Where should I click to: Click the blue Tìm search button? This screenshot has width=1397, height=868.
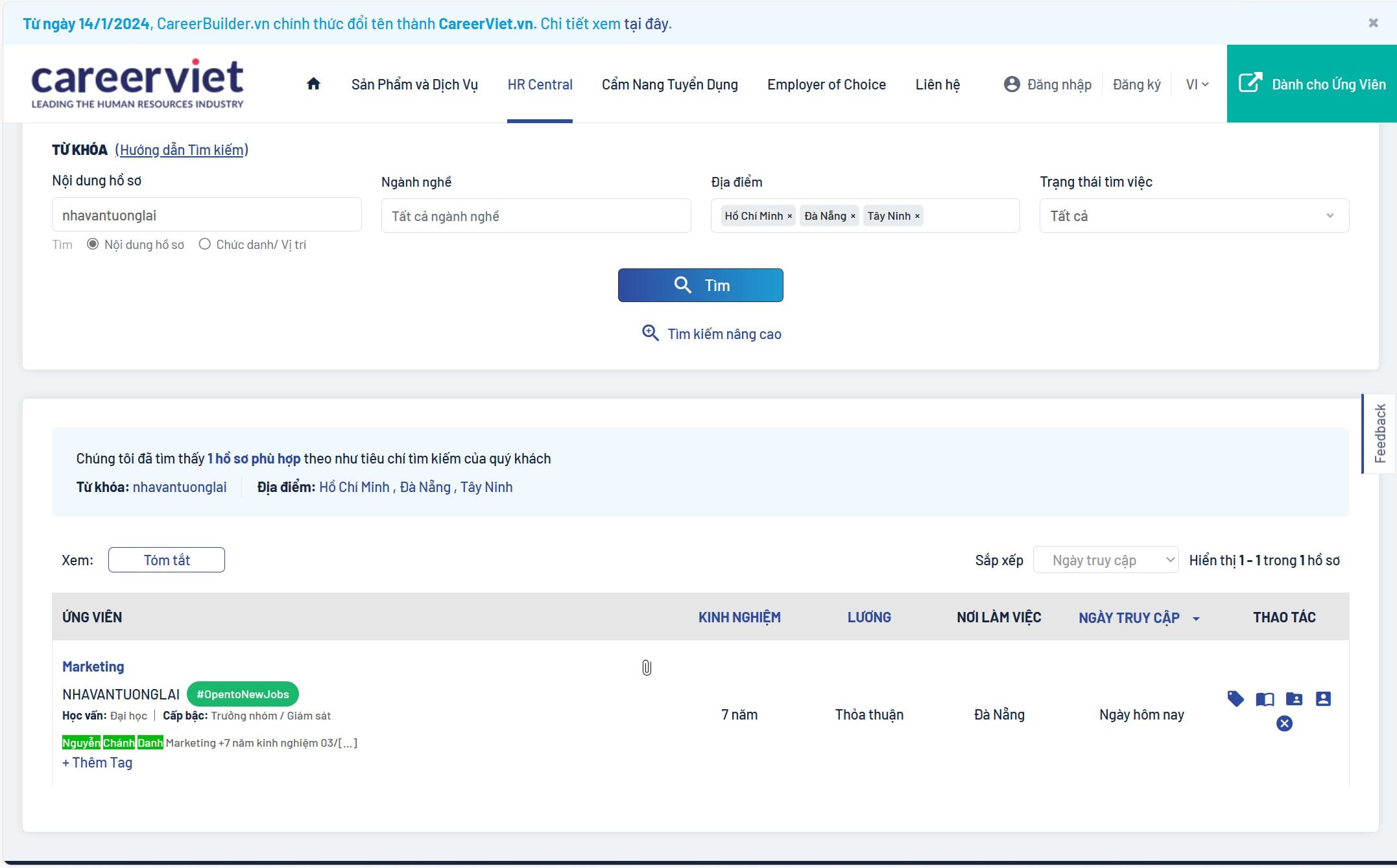pyautogui.click(x=700, y=285)
